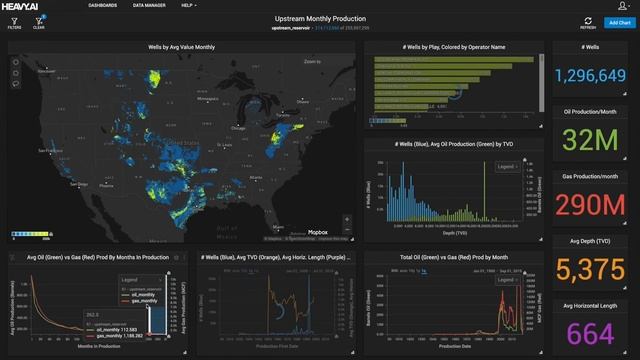
Task: Toggle the lock on the map color legend
Action: [x=51, y=234]
